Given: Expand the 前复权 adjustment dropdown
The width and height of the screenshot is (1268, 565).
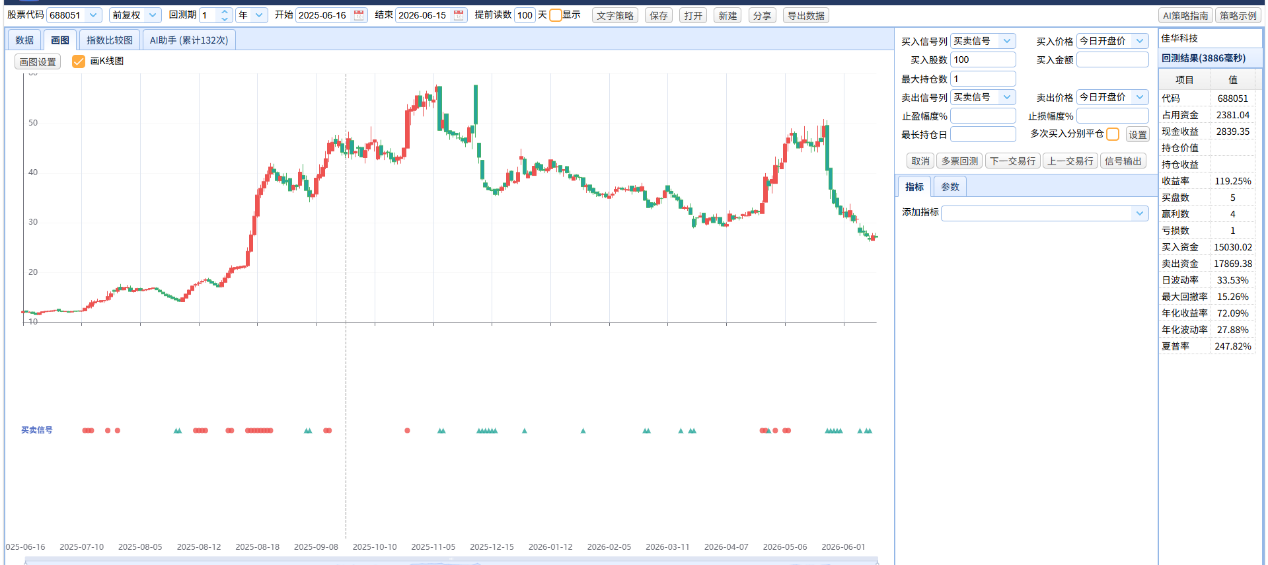Looking at the screenshot, I should coord(135,15).
